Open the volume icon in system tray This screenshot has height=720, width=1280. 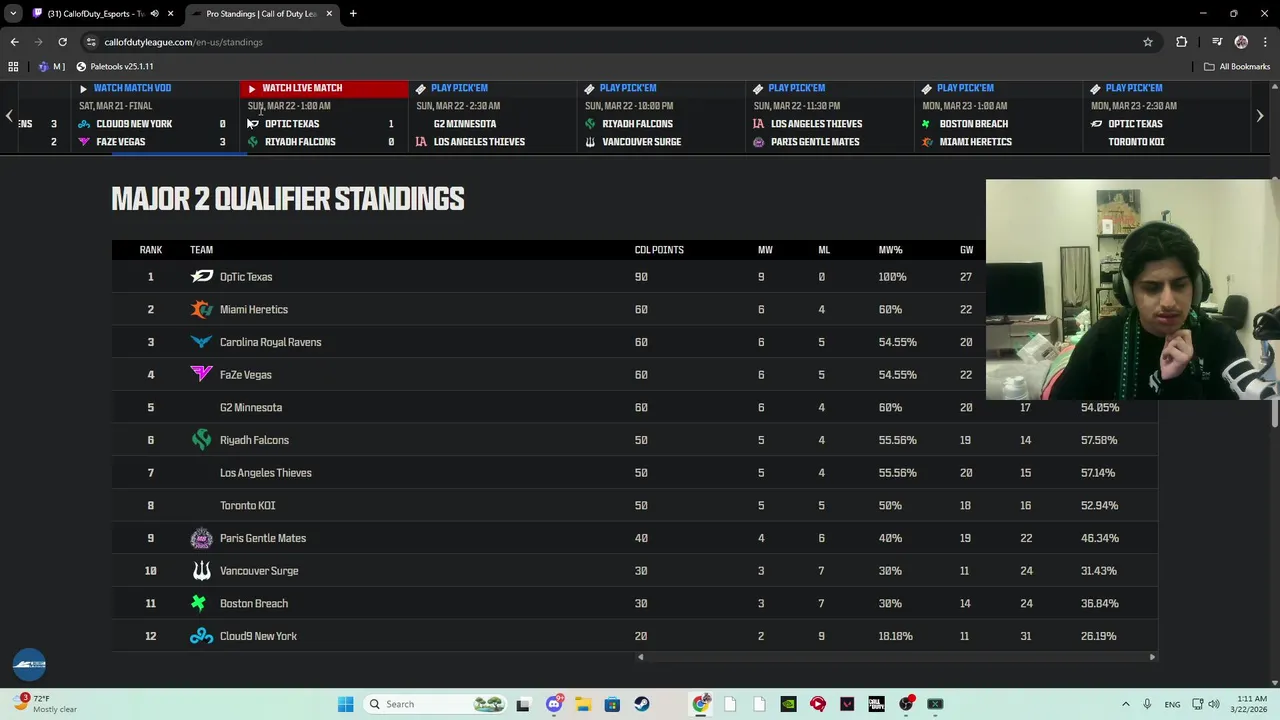coord(1214,704)
